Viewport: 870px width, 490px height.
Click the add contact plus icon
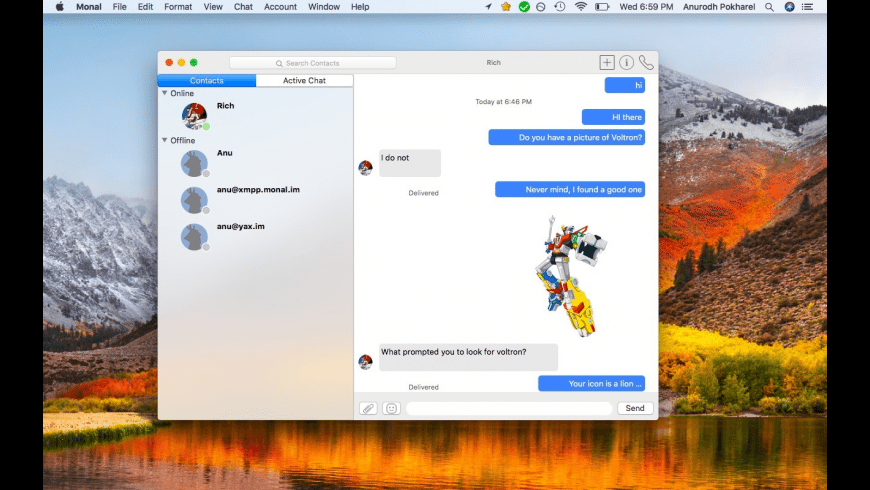click(606, 62)
